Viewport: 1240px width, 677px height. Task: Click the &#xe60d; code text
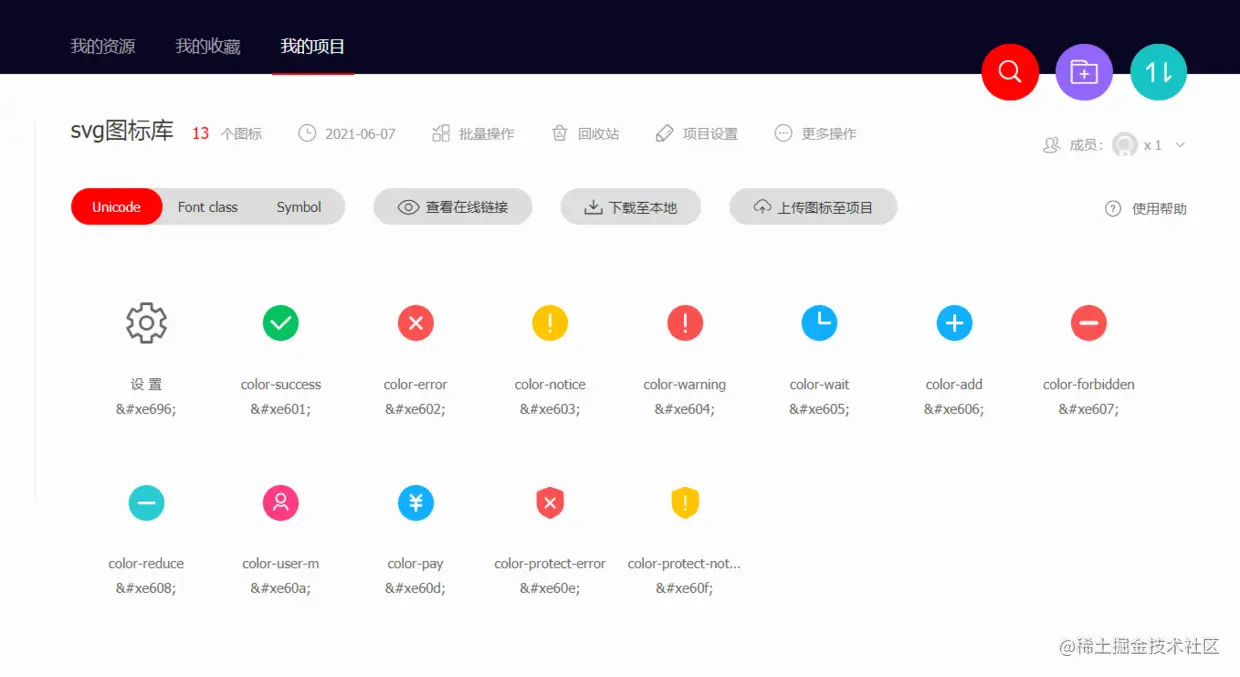[x=415, y=588]
